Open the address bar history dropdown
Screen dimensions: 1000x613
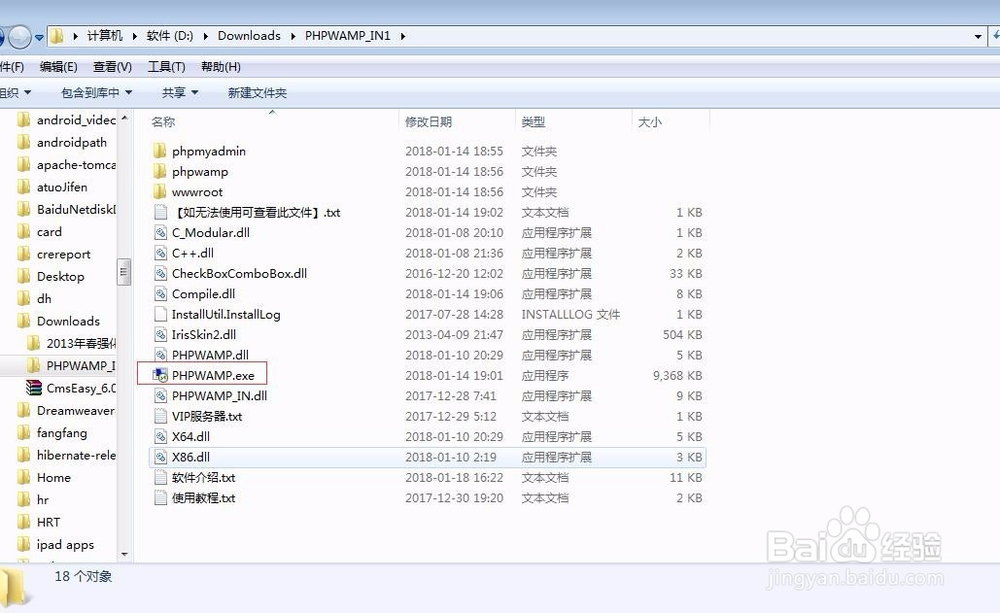click(x=978, y=36)
